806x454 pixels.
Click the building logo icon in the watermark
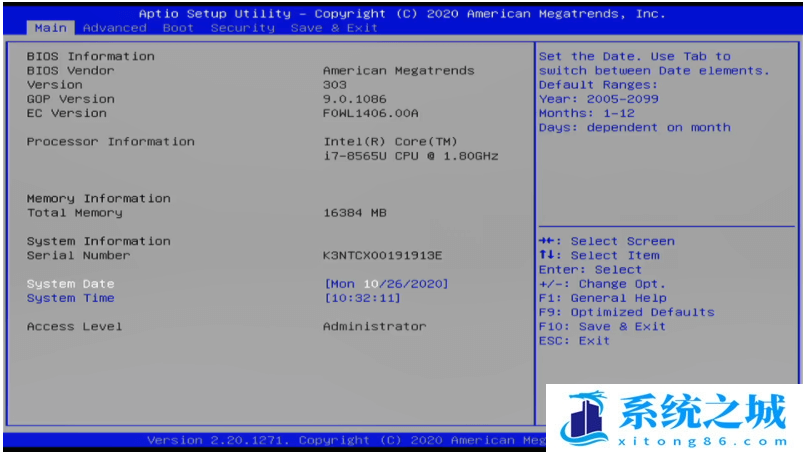pos(586,418)
